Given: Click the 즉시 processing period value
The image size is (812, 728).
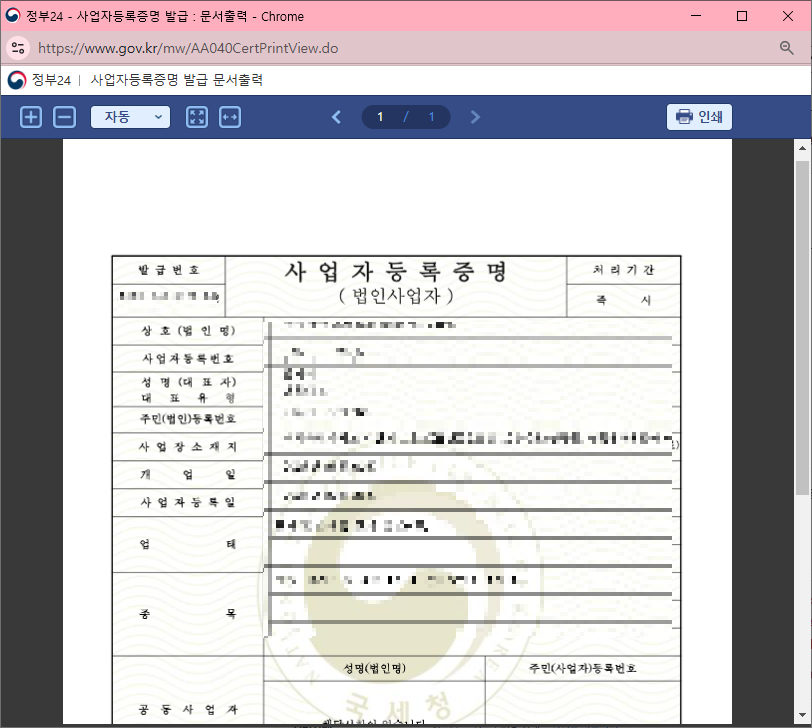Looking at the screenshot, I should [x=624, y=300].
